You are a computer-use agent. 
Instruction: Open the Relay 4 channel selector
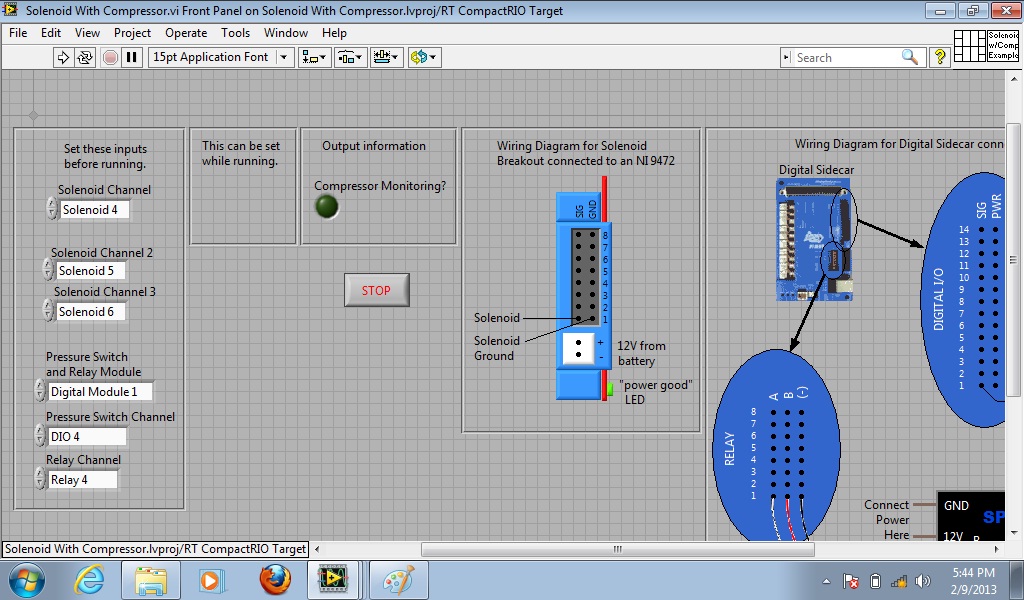tap(83, 479)
